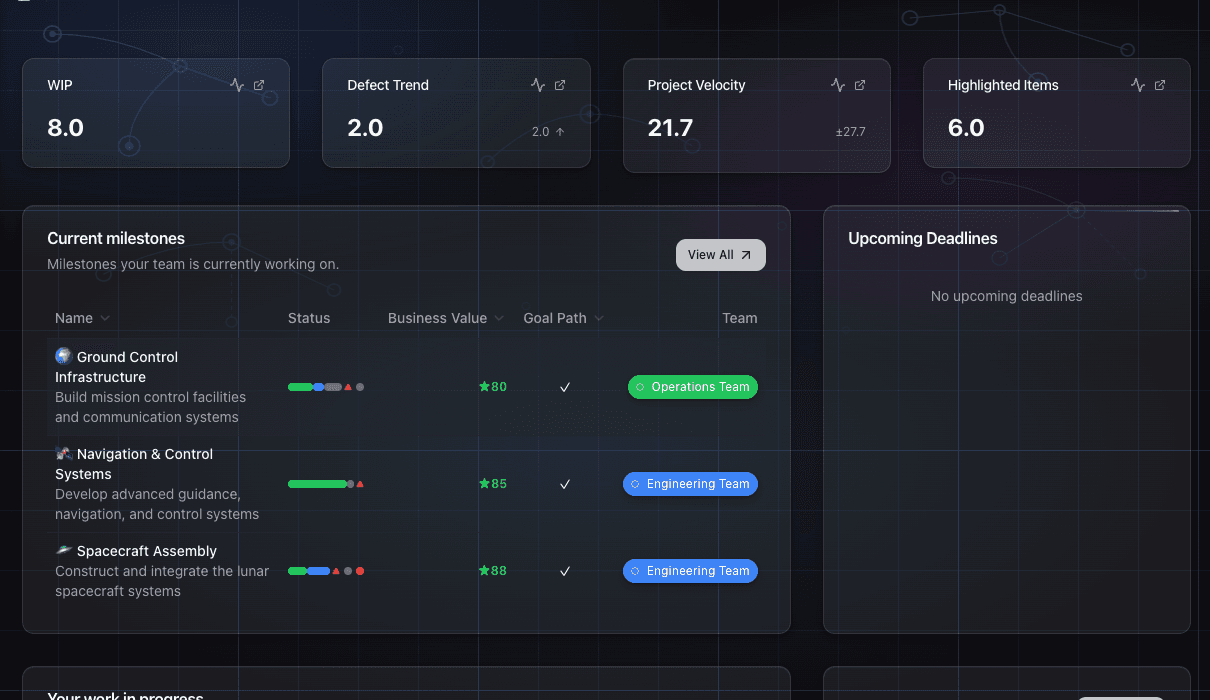This screenshot has height=700, width=1210.
Task: Open the Operations Team badge
Action: (692, 387)
